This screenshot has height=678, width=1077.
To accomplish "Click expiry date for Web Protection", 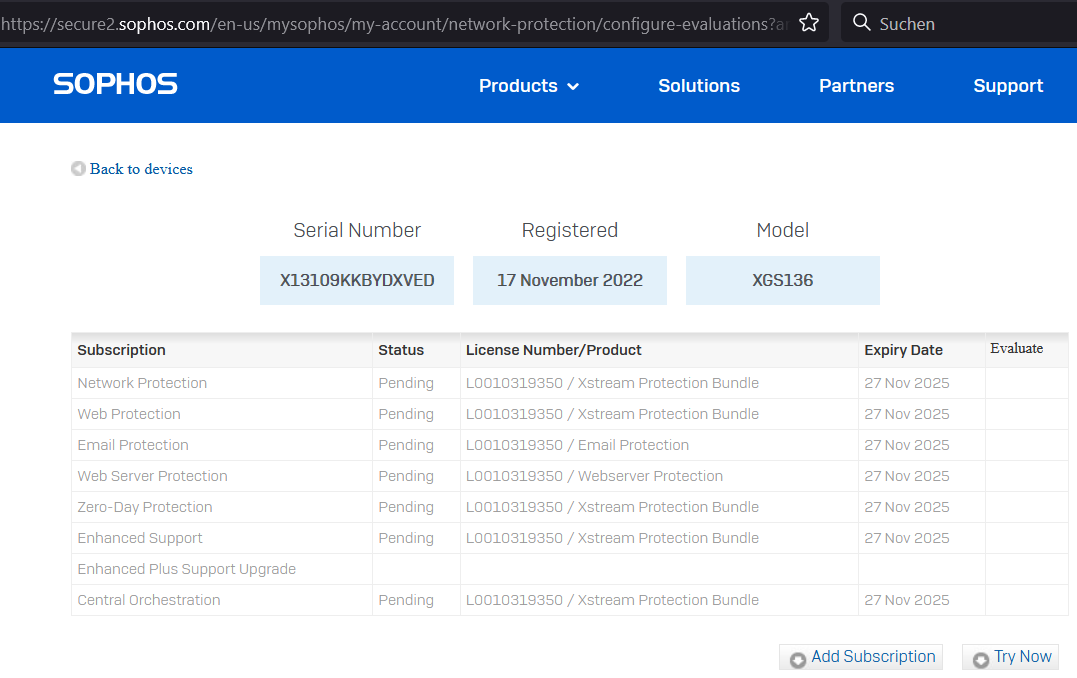I will 907,414.
